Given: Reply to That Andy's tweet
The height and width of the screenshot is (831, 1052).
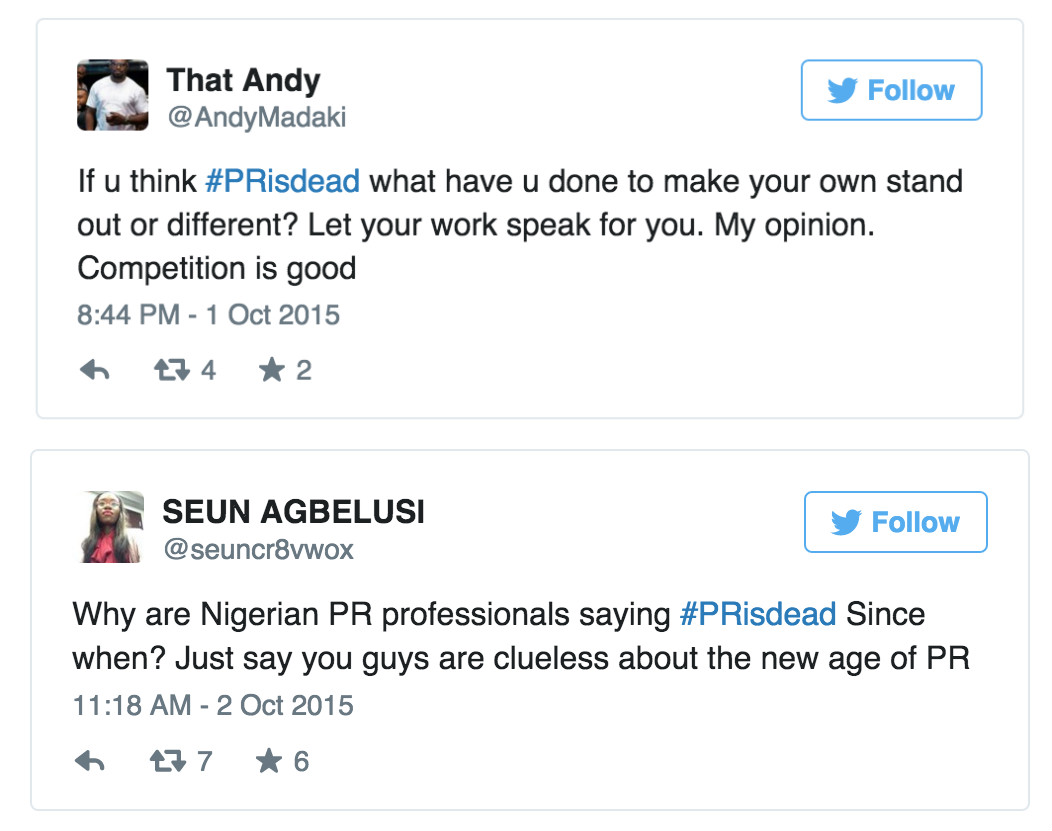Looking at the screenshot, I should point(93,371).
